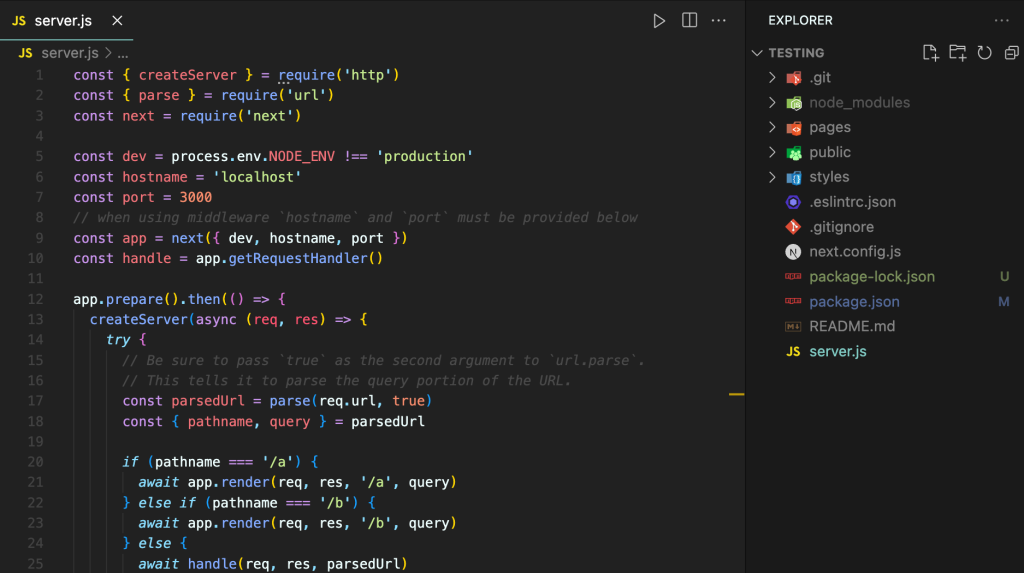Click the .git folder icon
Image resolution: width=1024 pixels, height=573 pixels.
point(793,78)
